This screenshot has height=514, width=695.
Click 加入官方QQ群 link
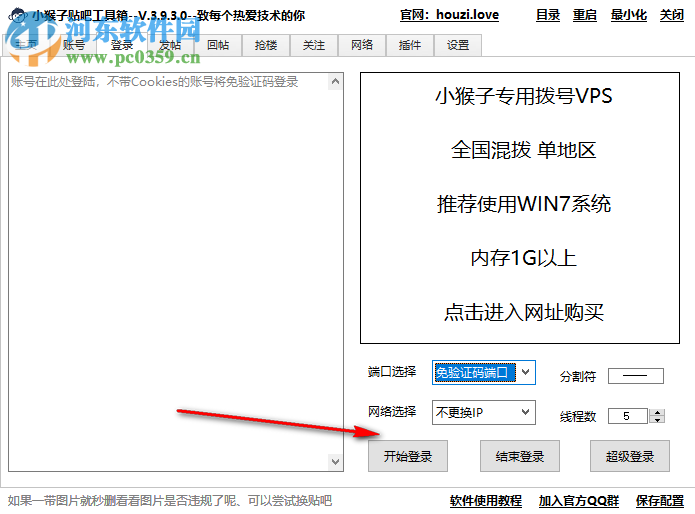578,501
